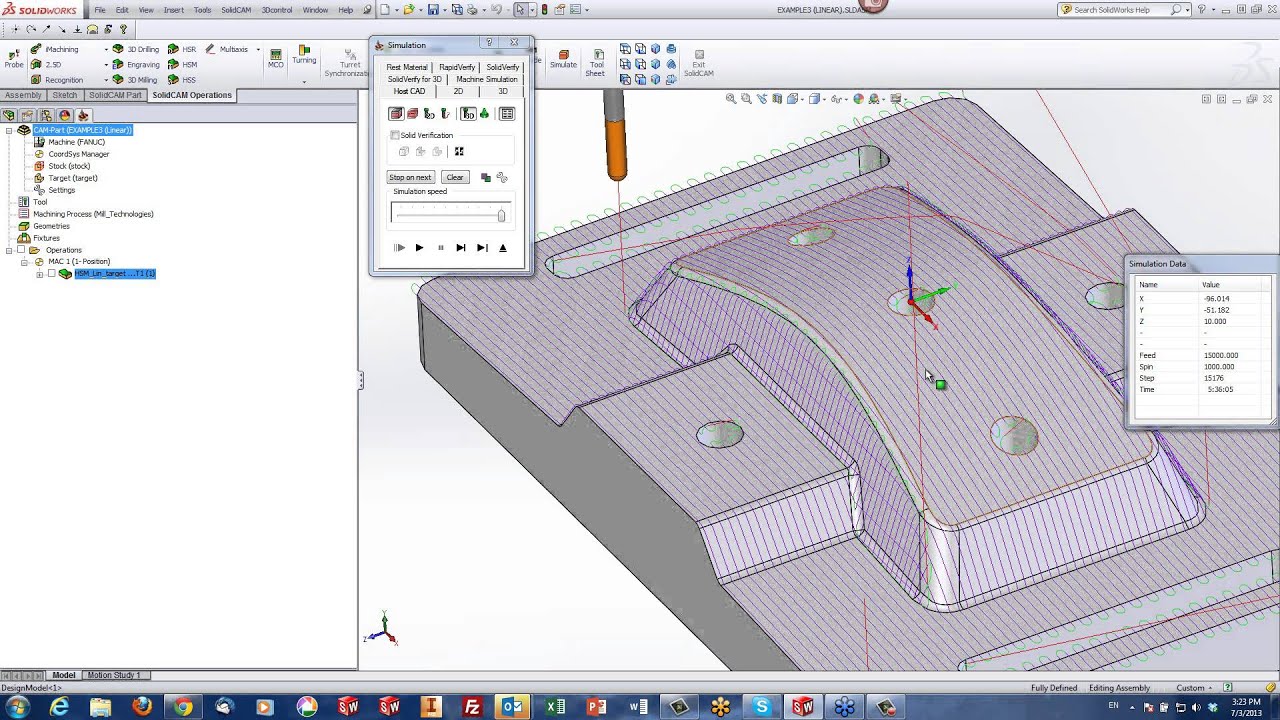The width and height of the screenshot is (1280, 720).
Task: Click the appearance color sphere in view toolbar
Action: point(859,99)
